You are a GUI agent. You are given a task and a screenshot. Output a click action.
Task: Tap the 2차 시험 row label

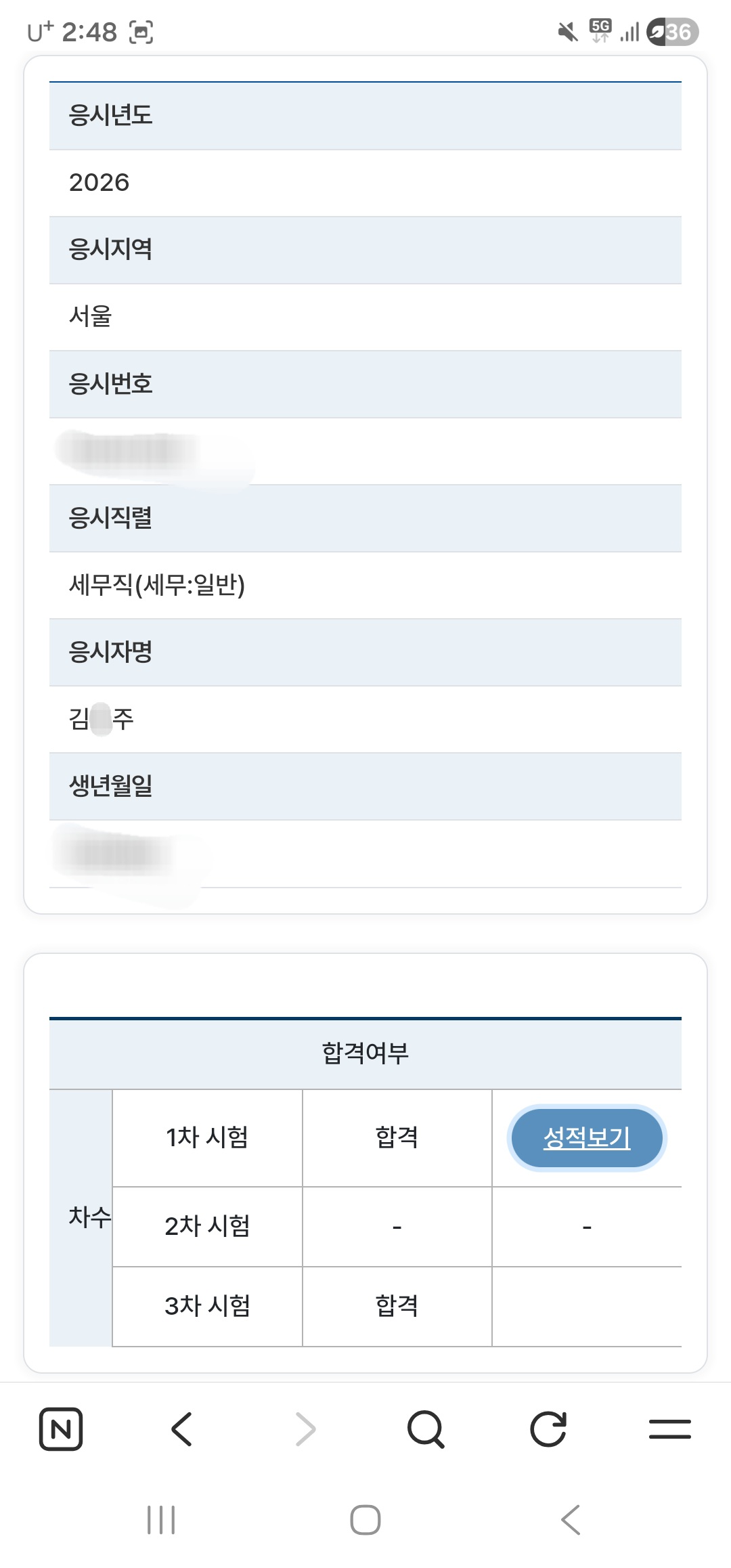click(207, 1226)
